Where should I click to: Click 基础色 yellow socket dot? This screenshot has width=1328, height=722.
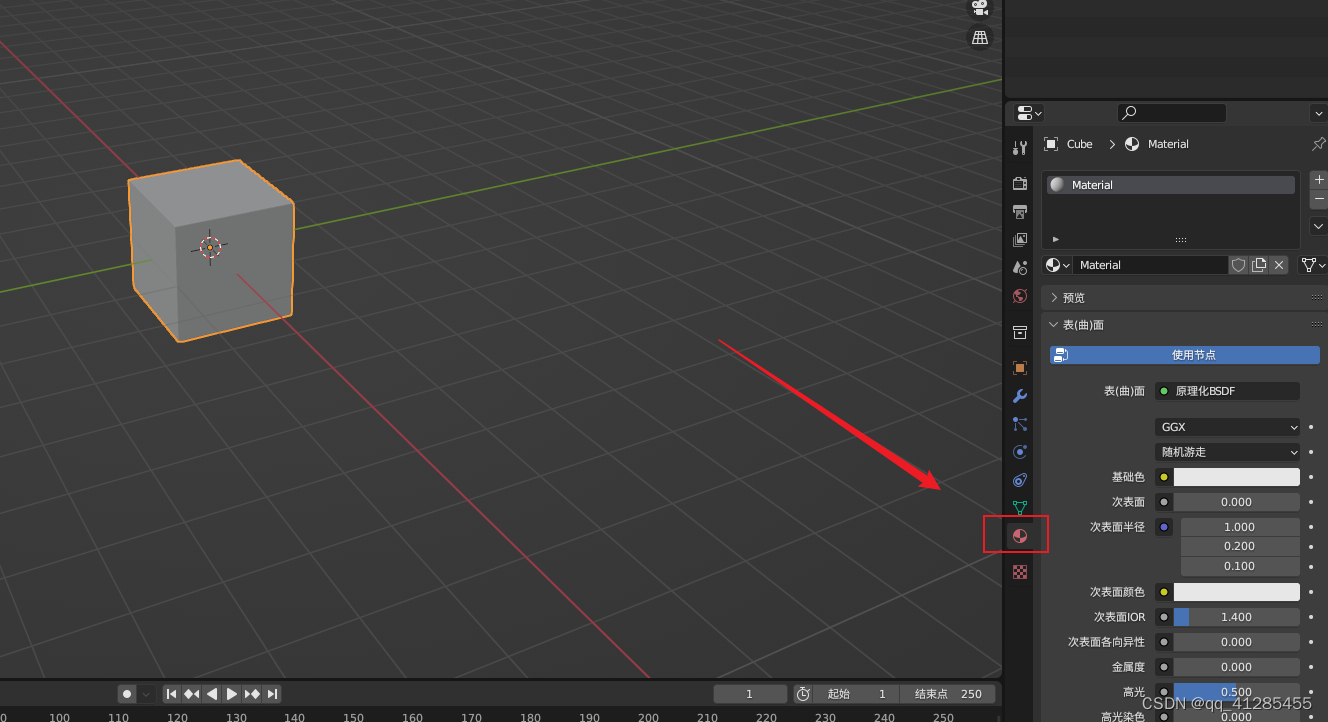pyautogui.click(x=1164, y=477)
